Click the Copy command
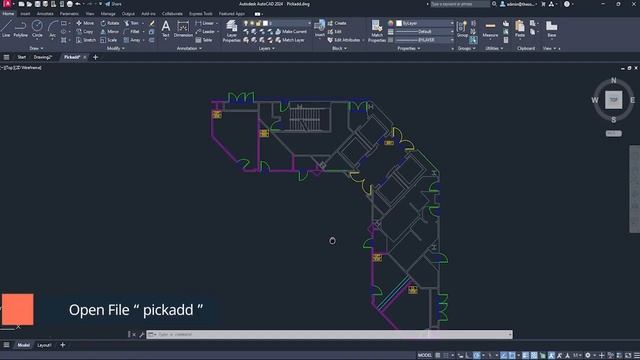Screen dimensions: 640x360 [84, 31]
